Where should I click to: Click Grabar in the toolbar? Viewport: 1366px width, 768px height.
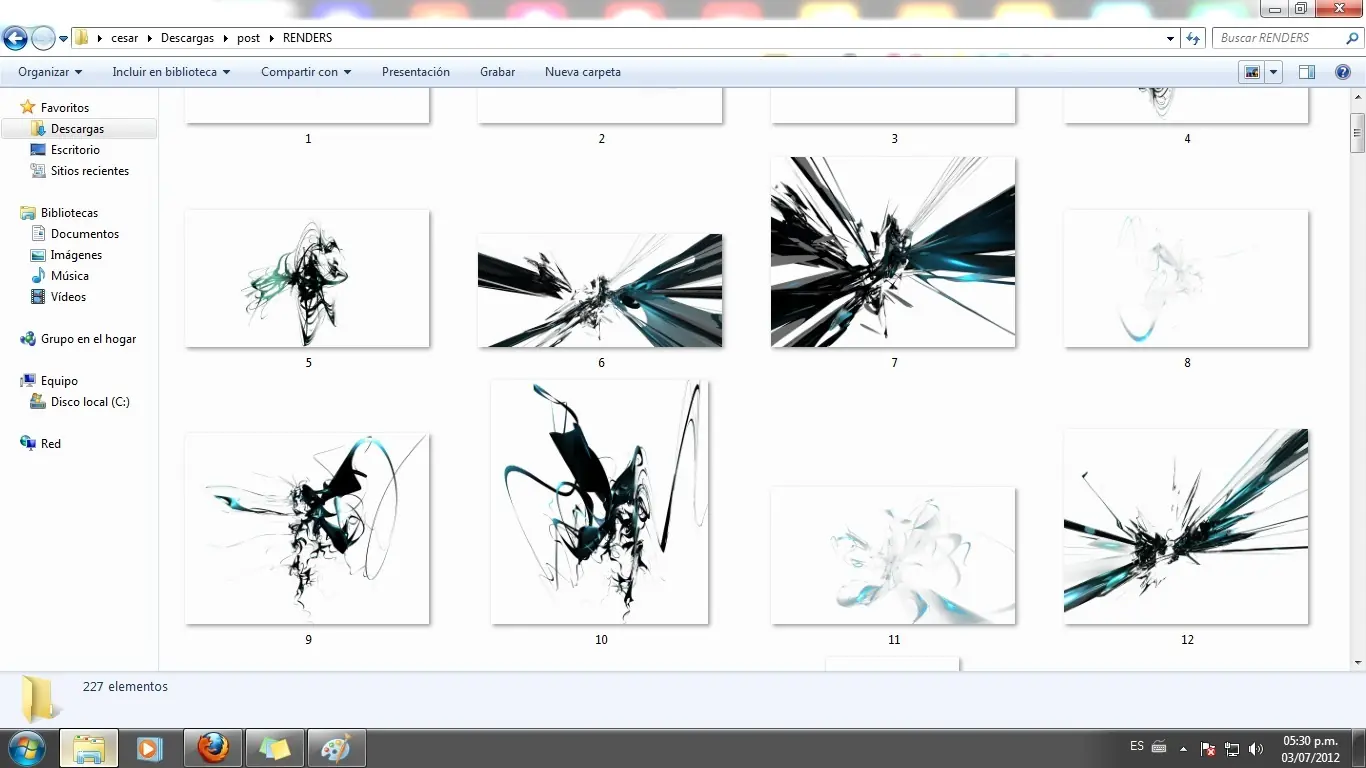[497, 72]
